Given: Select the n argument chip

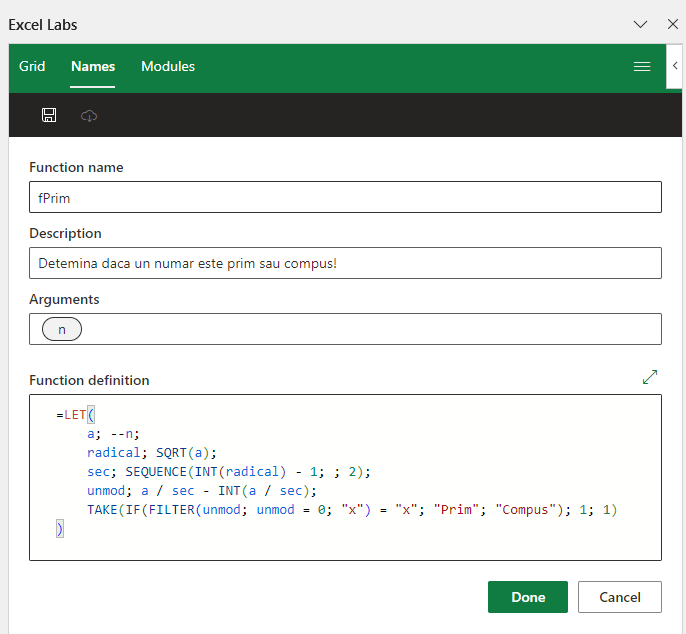Looking at the screenshot, I should 62,329.
